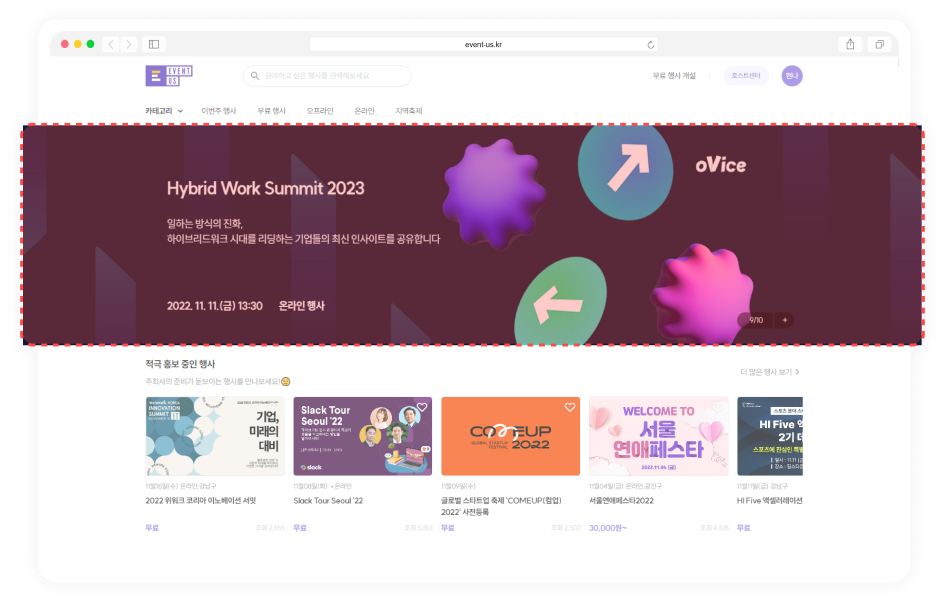The height and width of the screenshot is (602, 945).
Task: Open the COMEUP 2022 thumbnail
Action: coord(510,436)
